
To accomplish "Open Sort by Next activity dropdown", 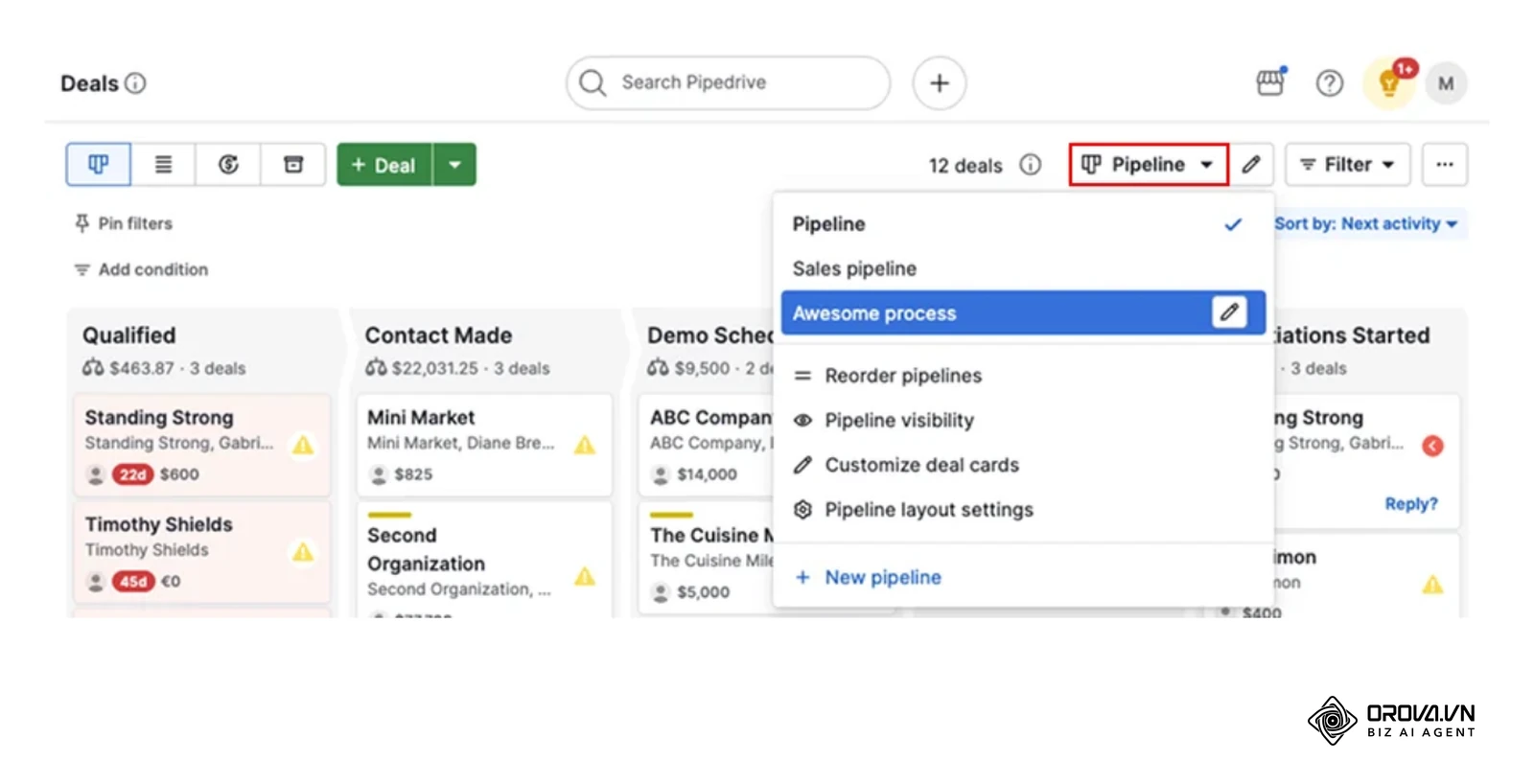I will [1365, 224].
